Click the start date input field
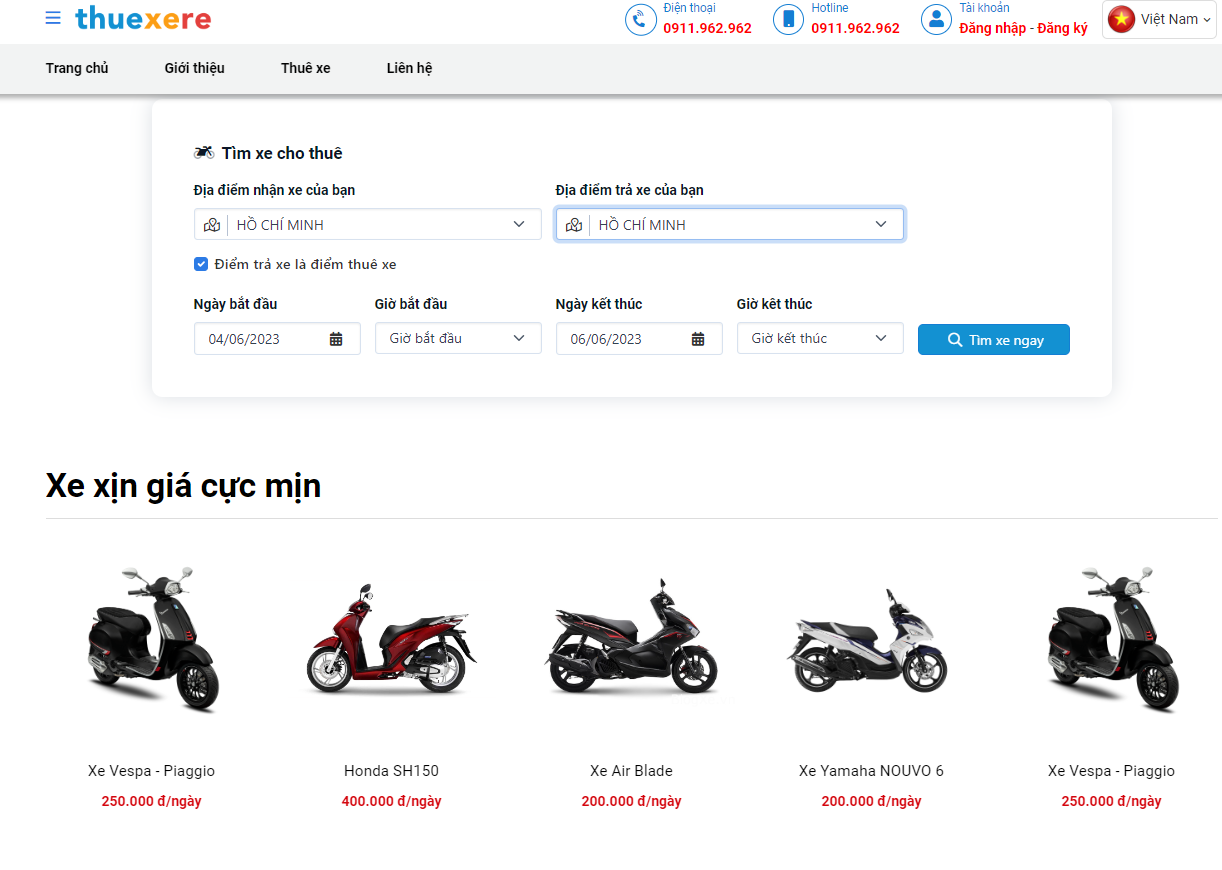Viewport: 1222px width, 870px height. [262, 339]
